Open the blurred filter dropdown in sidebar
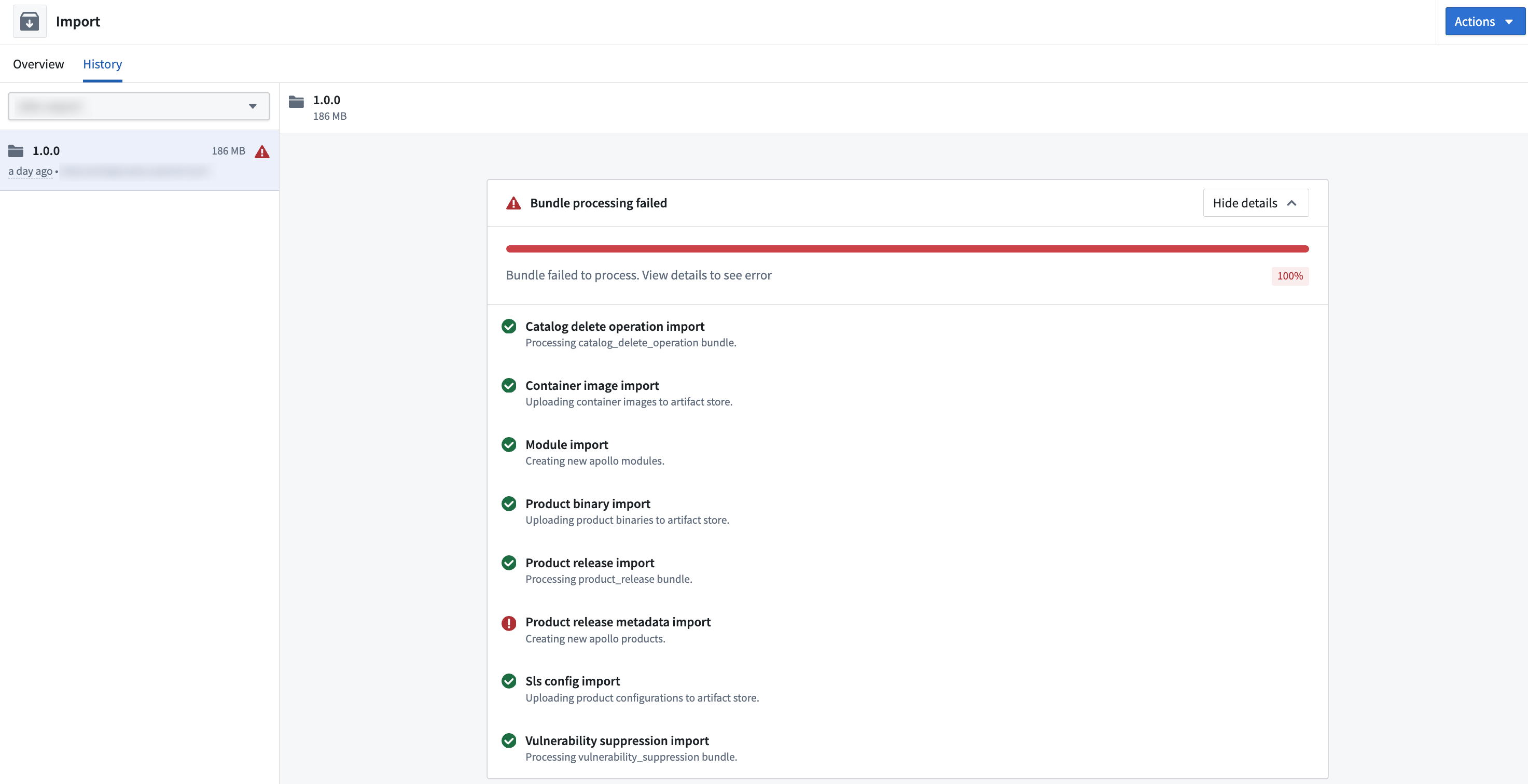Viewport: 1528px width, 784px height. point(139,106)
